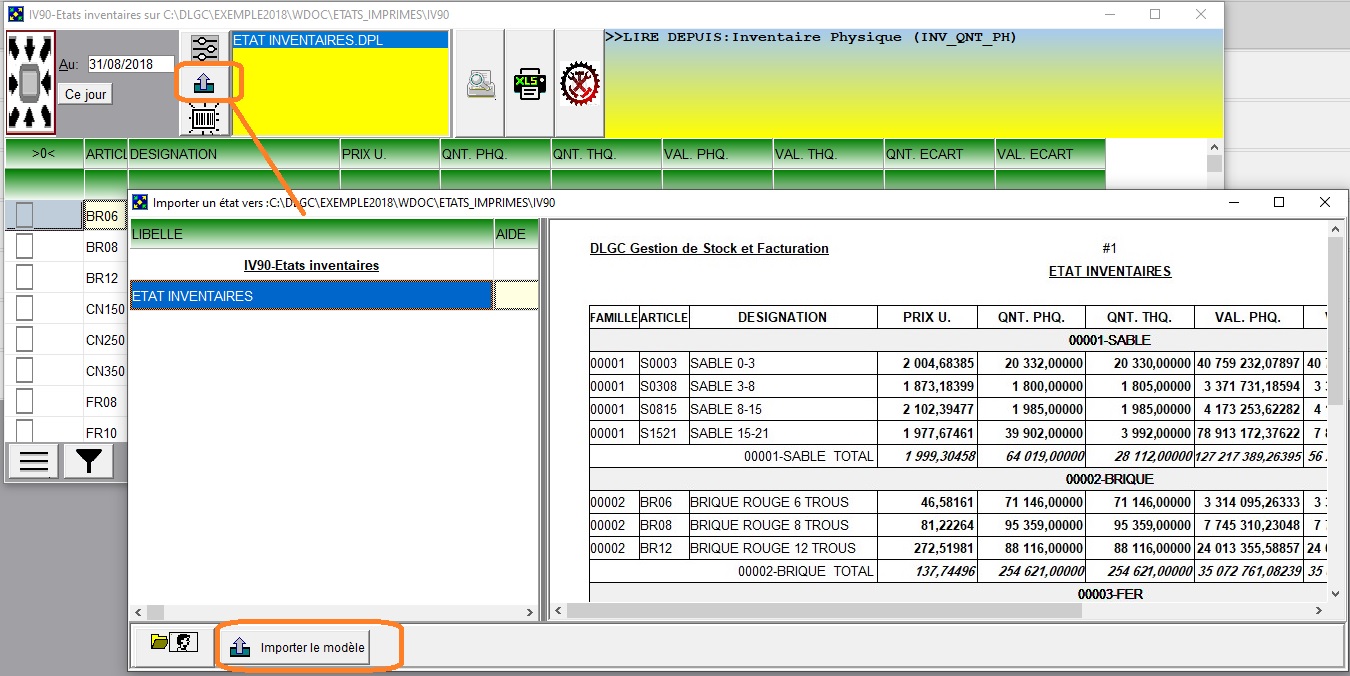Select the highlighted ETAT INVENTAIRES row under LIBELLE
The height and width of the screenshot is (676, 1350).
tap(311, 296)
